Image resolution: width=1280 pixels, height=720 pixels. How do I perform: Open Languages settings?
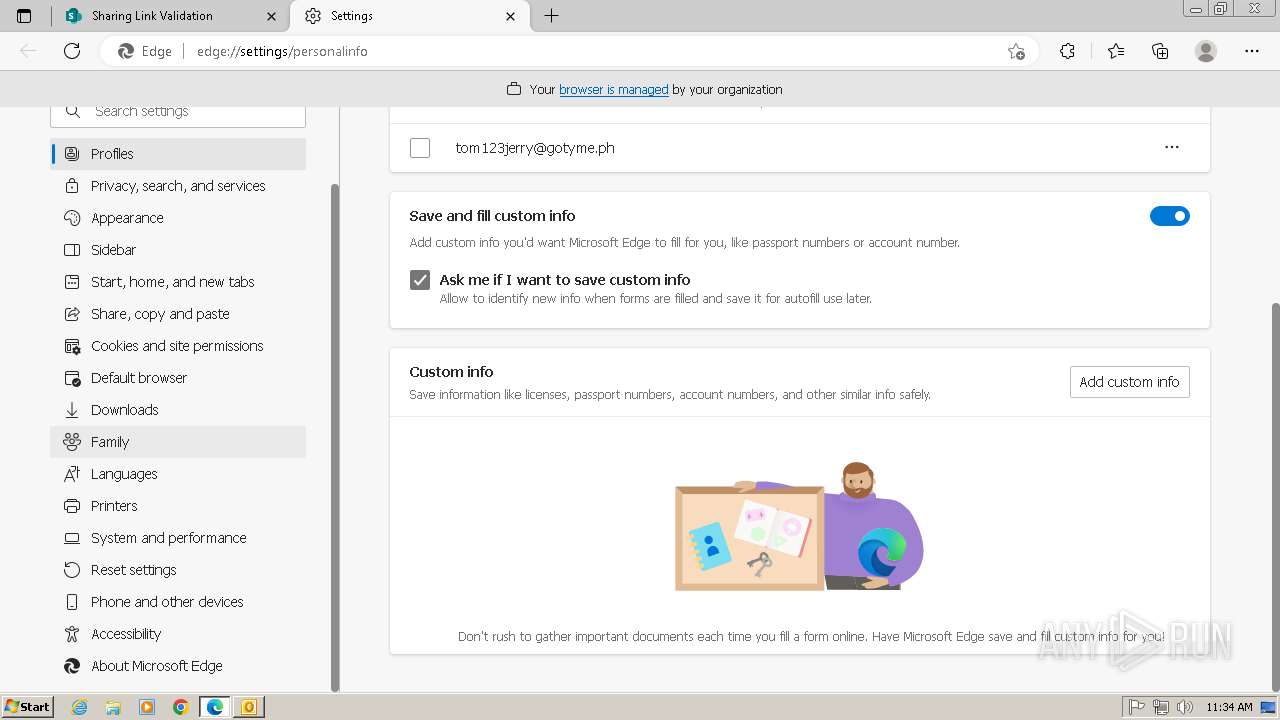(x=178, y=474)
